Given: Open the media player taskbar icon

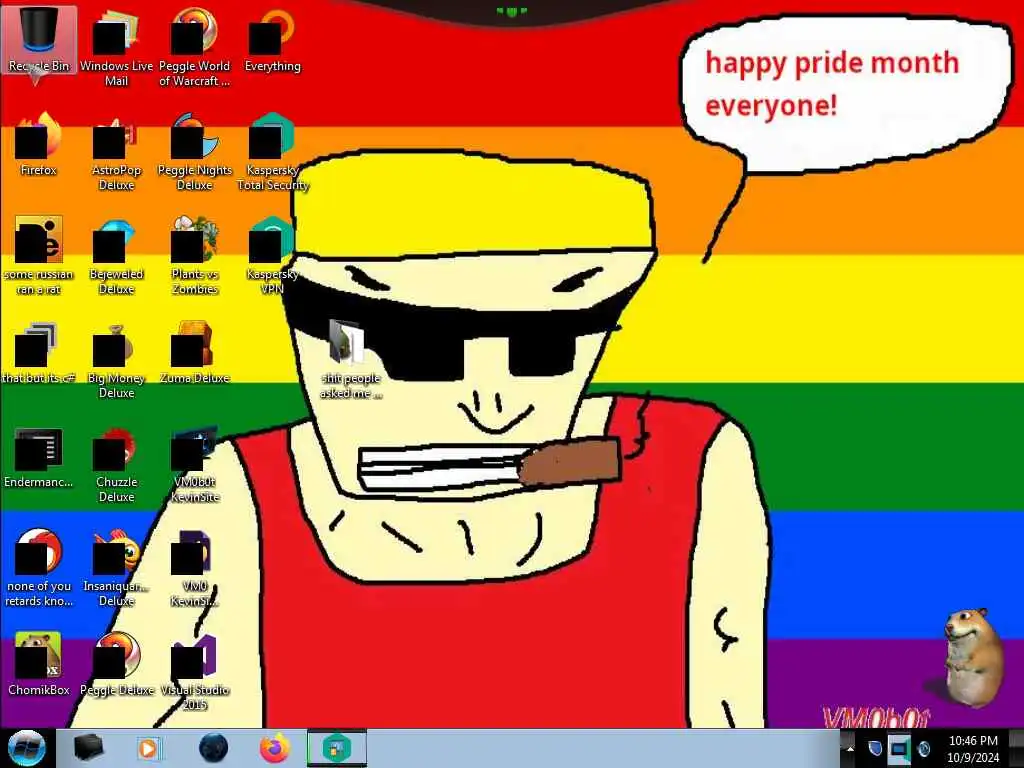Looking at the screenshot, I should click(x=148, y=748).
